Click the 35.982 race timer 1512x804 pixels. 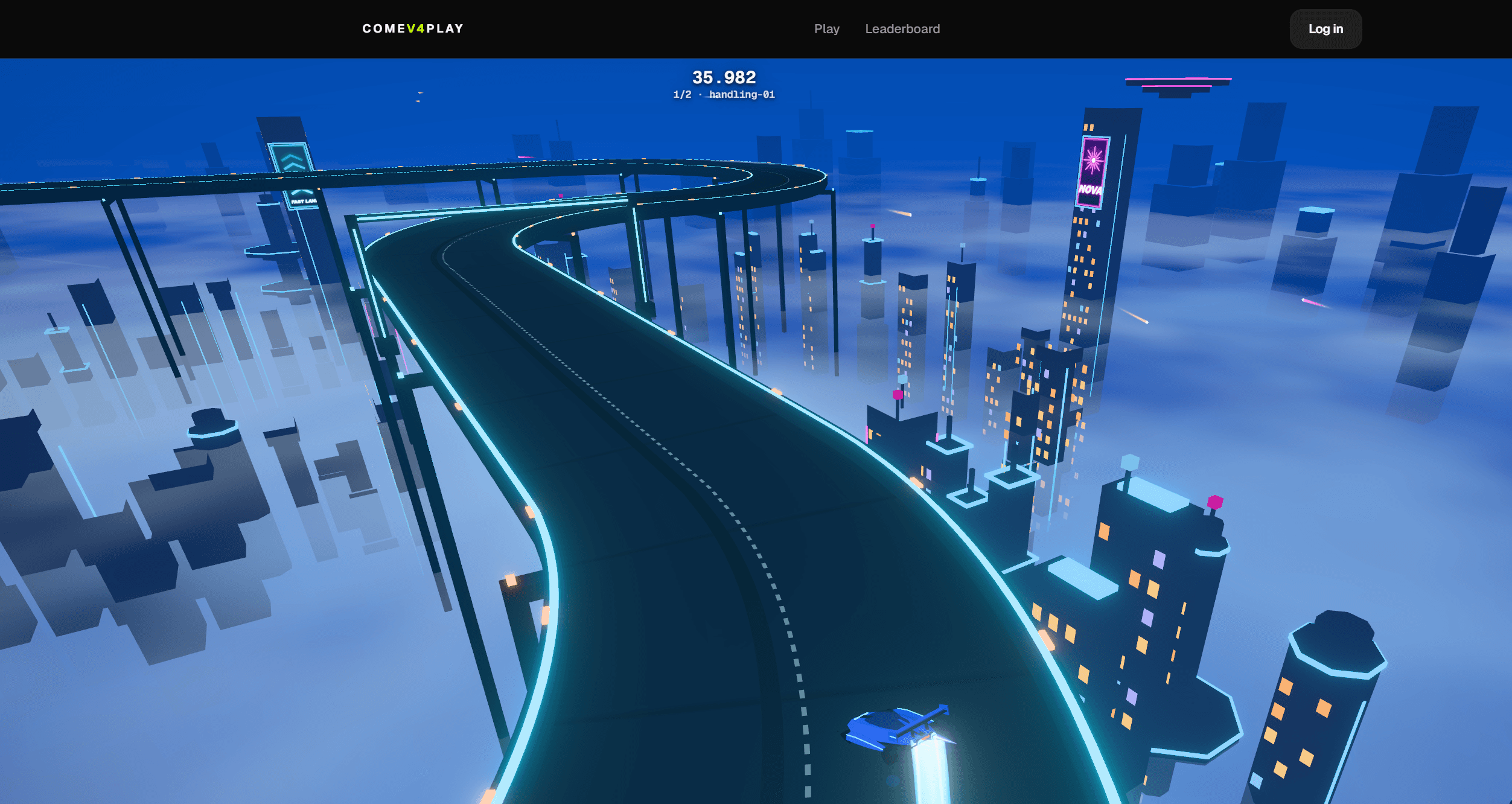[724, 77]
